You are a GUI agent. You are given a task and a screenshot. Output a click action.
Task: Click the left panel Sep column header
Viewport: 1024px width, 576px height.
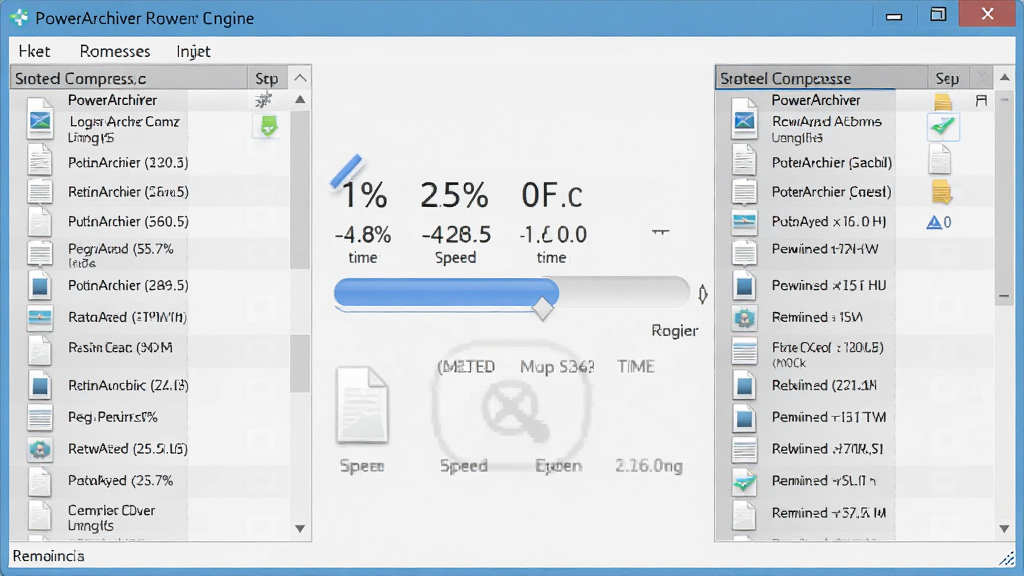click(266, 78)
